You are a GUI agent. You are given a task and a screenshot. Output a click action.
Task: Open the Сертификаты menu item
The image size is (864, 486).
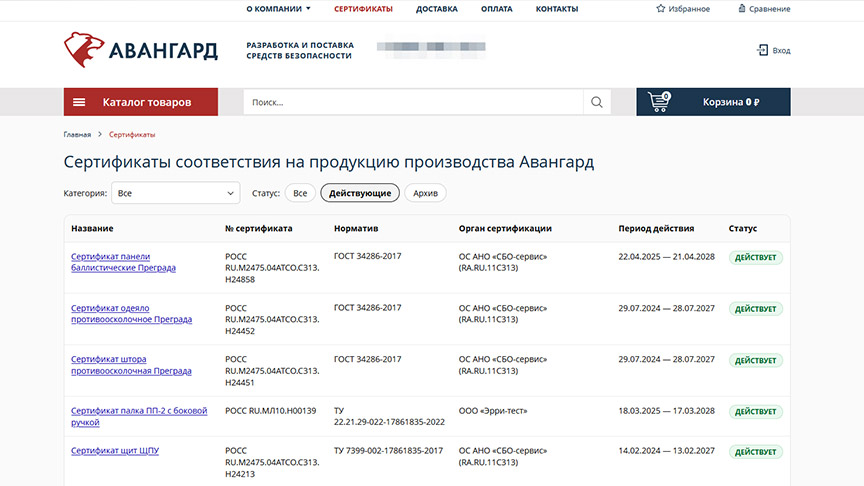363,9
